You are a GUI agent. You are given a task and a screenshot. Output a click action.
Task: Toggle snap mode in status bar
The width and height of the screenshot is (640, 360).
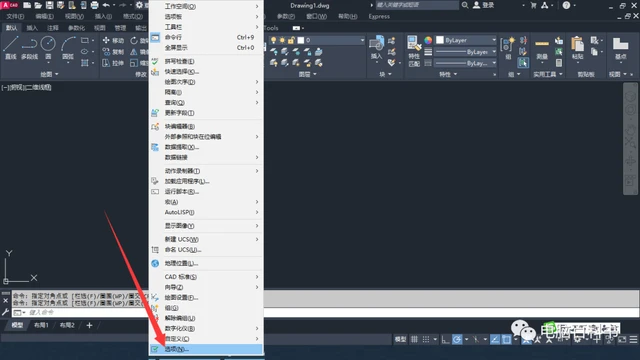(426, 339)
